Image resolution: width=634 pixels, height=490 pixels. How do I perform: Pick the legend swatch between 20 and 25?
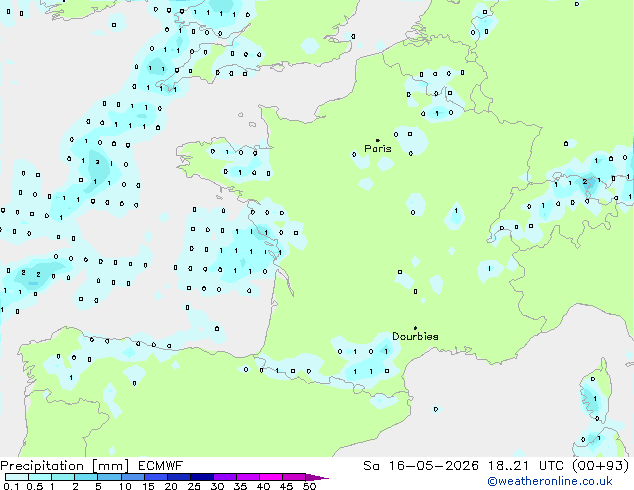coord(178,477)
